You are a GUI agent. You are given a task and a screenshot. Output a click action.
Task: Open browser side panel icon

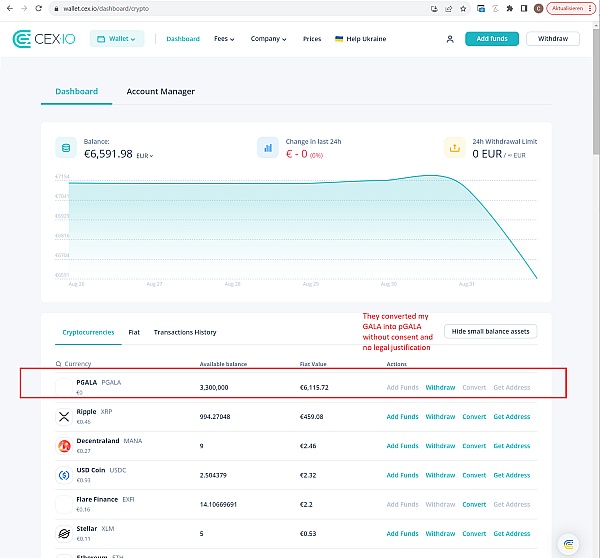tap(524, 8)
